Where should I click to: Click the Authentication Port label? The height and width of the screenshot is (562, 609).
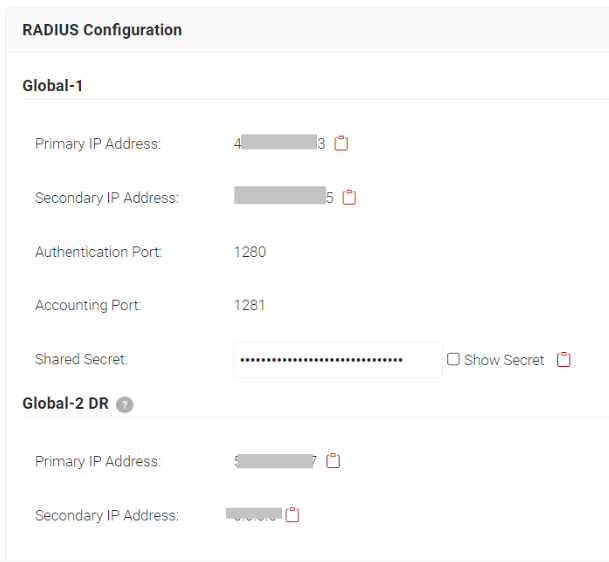pyautogui.click(x=98, y=252)
